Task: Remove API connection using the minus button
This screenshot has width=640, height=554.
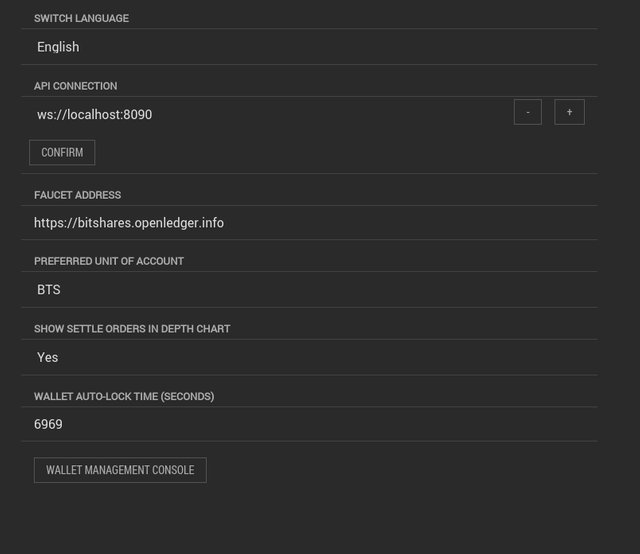Action: [x=528, y=112]
